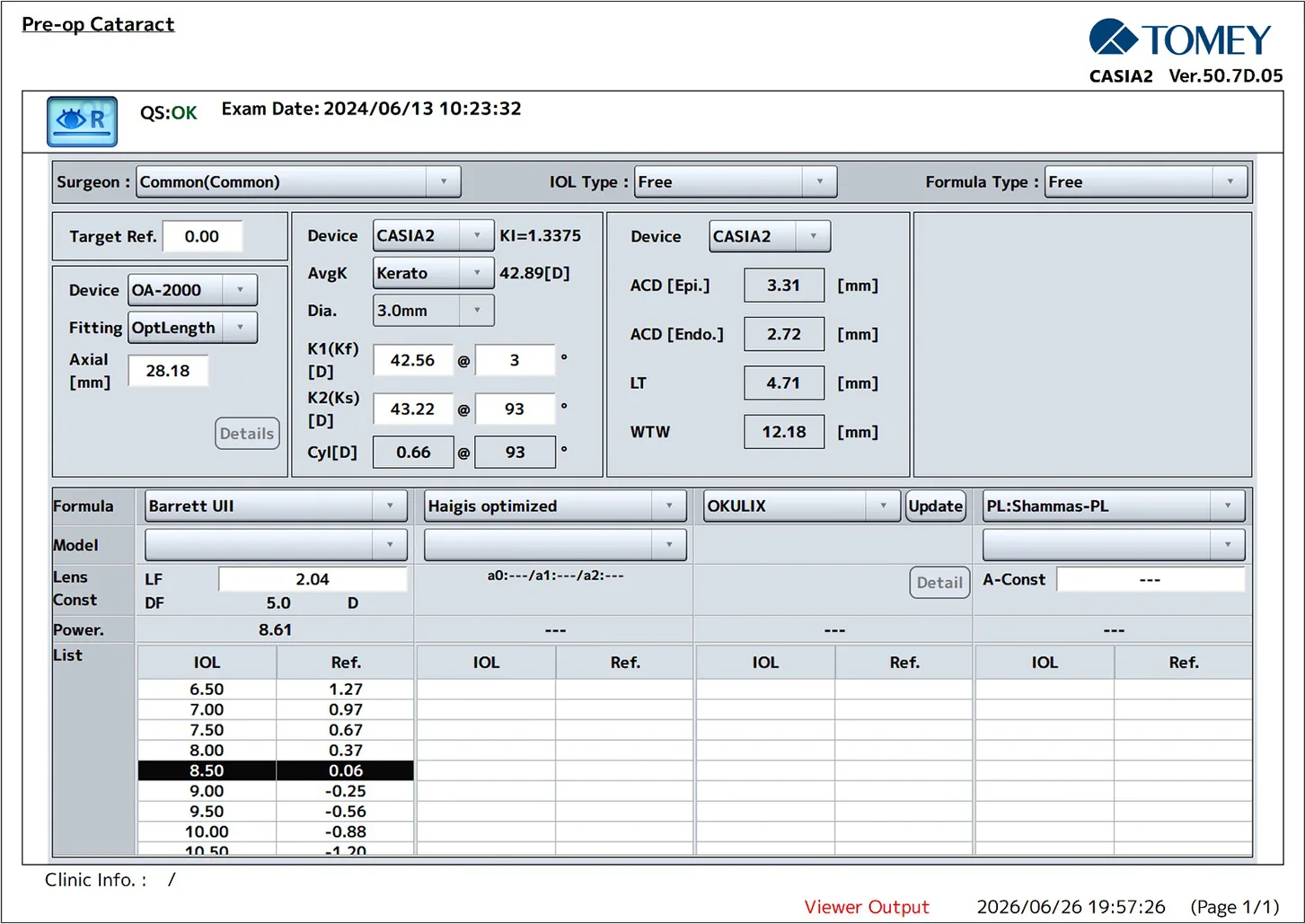This screenshot has height=924, width=1305.
Task: Expand the OA-2000 device dropdown
Action: click(193, 290)
